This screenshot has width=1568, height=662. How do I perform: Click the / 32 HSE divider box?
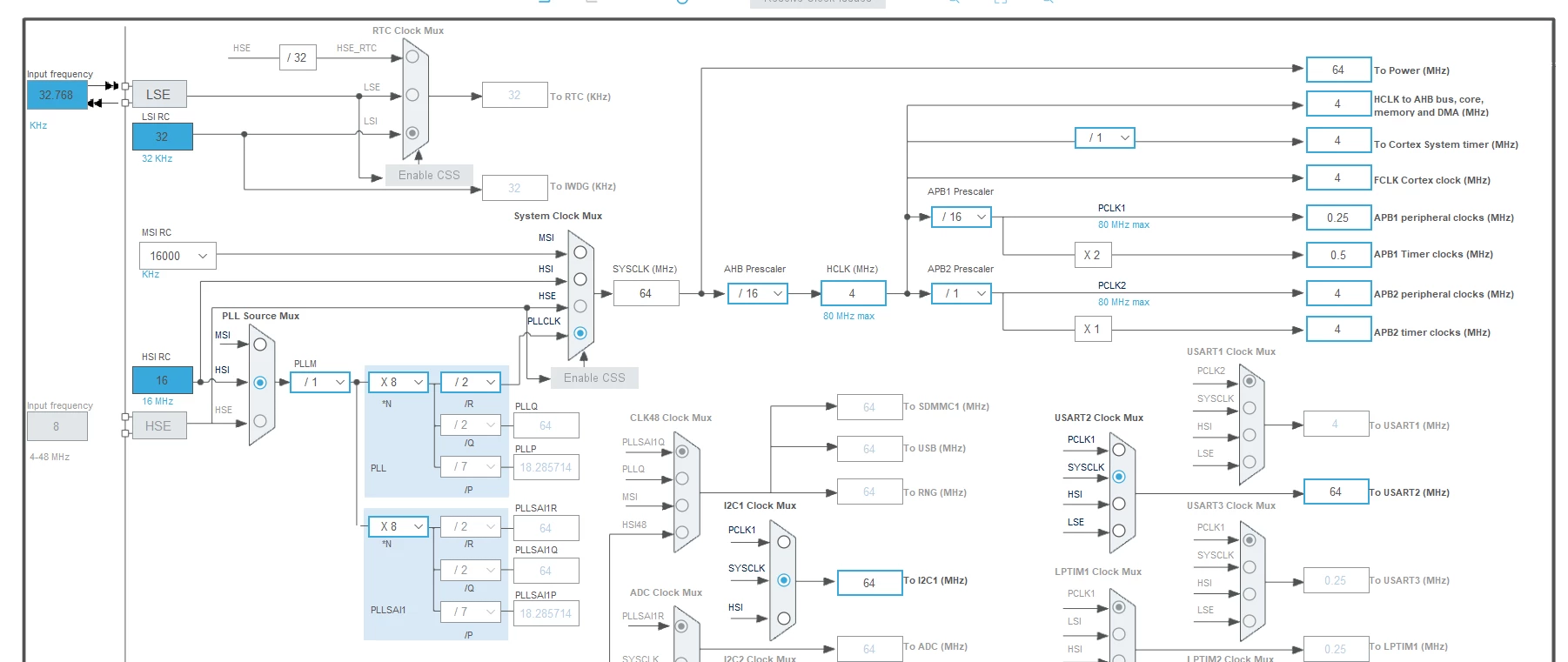click(298, 57)
